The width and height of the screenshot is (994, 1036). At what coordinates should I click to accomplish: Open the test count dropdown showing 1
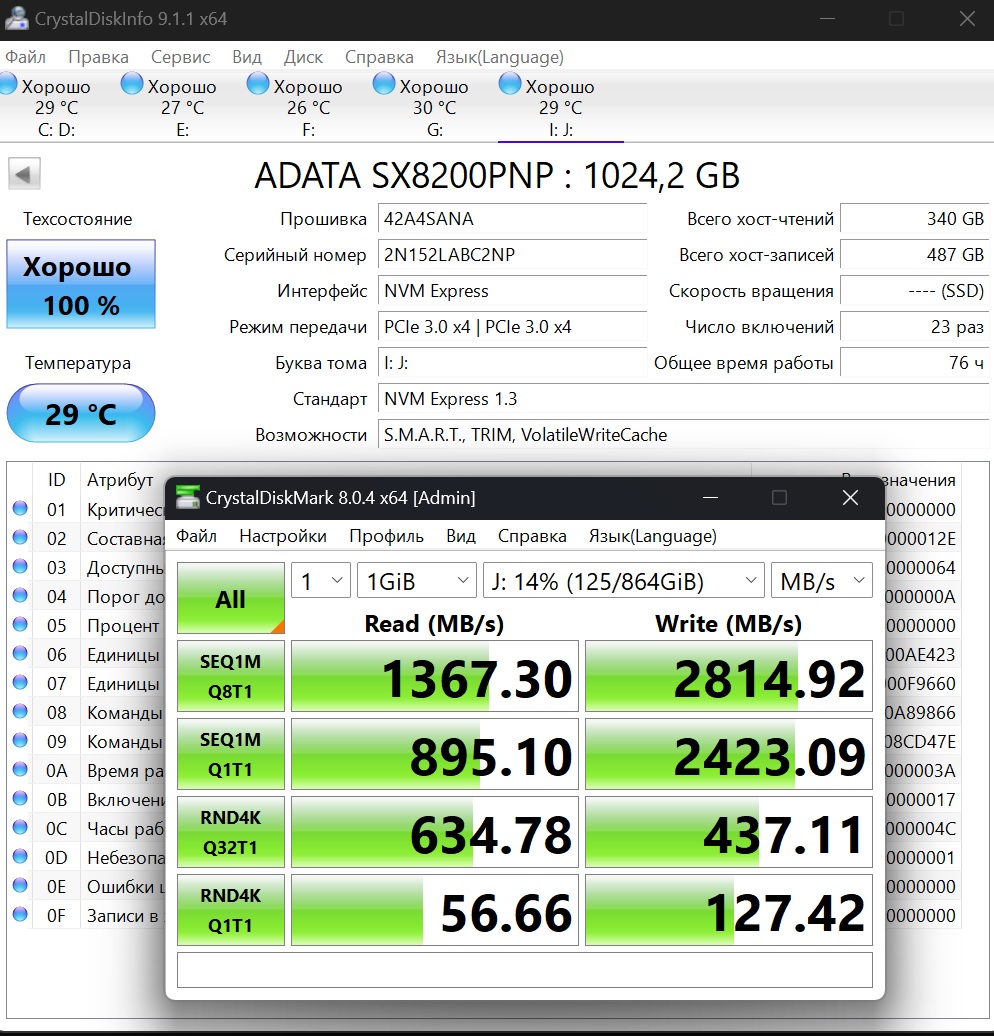point(321,581)
